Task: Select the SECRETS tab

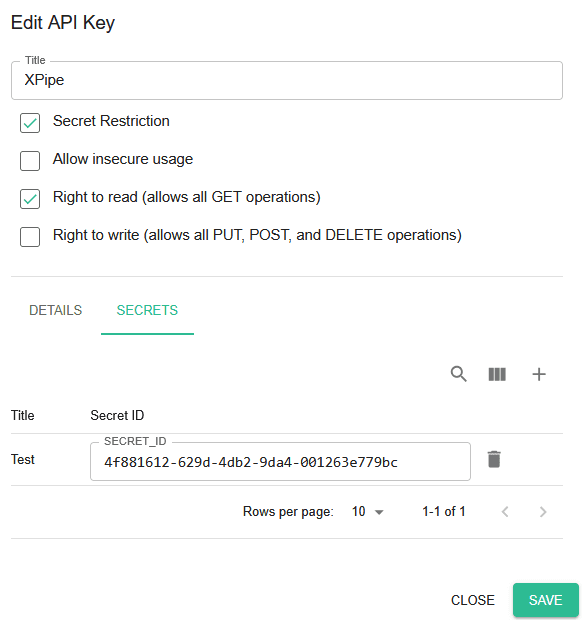Action: point(147,310)
